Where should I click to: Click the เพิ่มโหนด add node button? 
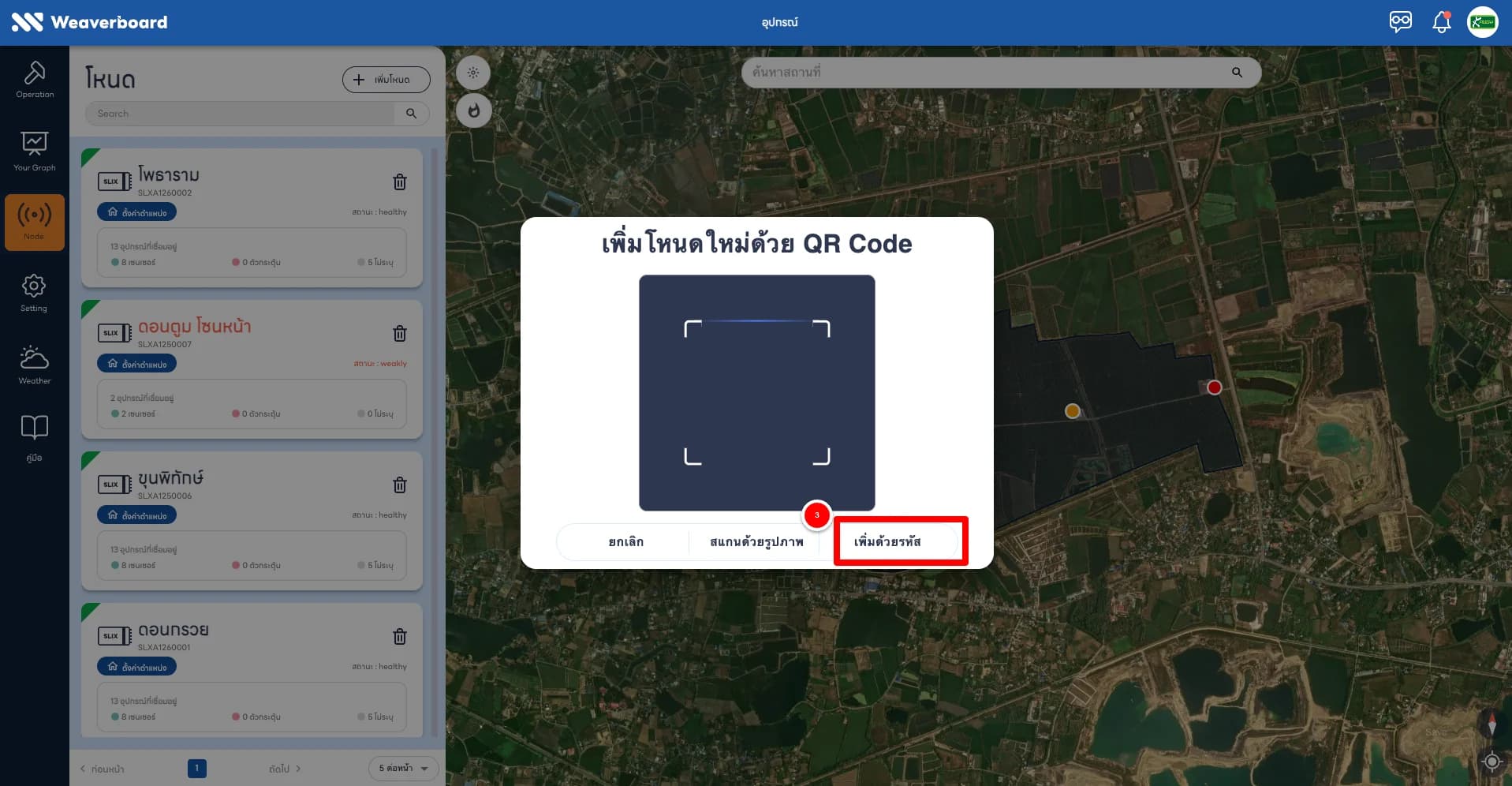pos(386,80)
